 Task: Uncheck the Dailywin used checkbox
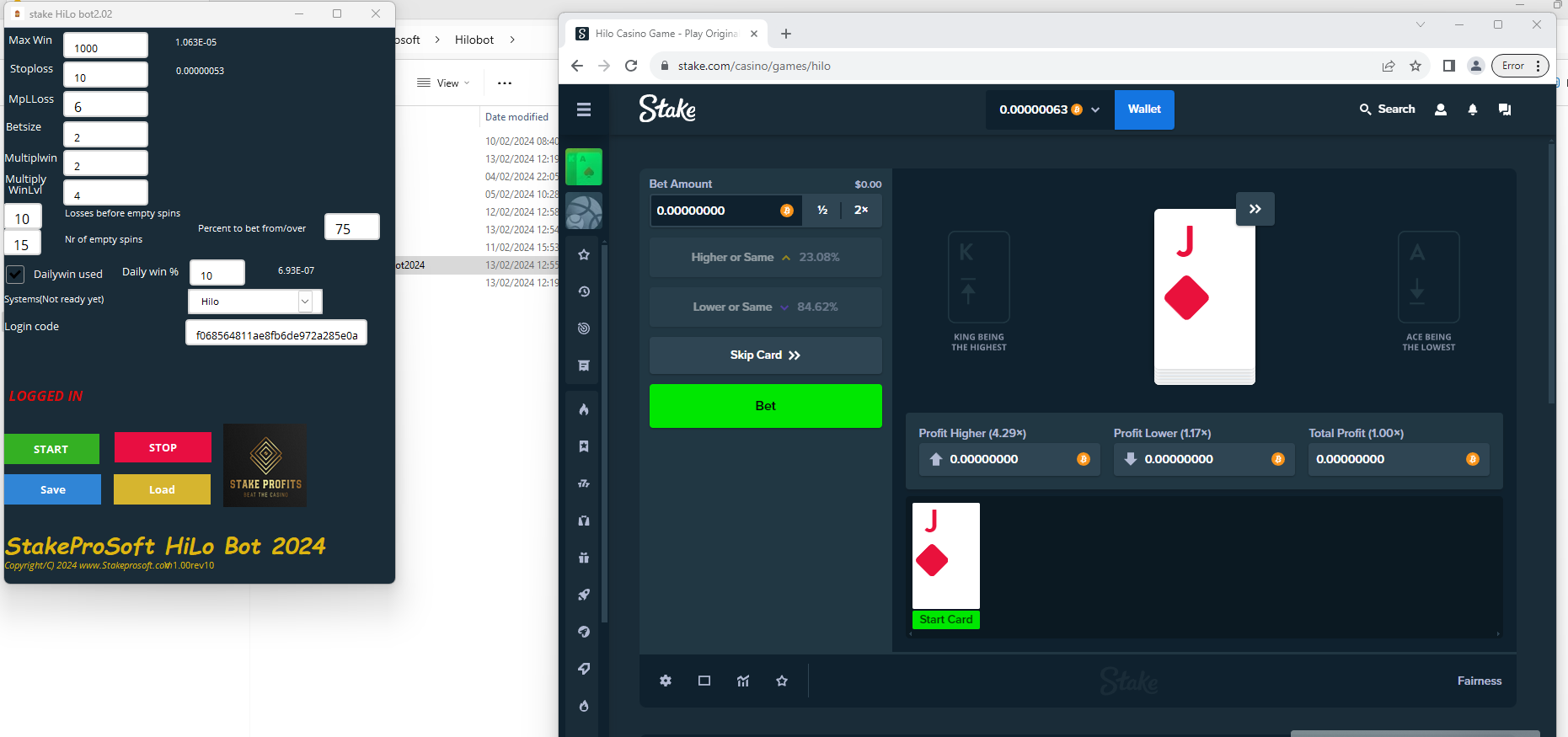point(16,274)
